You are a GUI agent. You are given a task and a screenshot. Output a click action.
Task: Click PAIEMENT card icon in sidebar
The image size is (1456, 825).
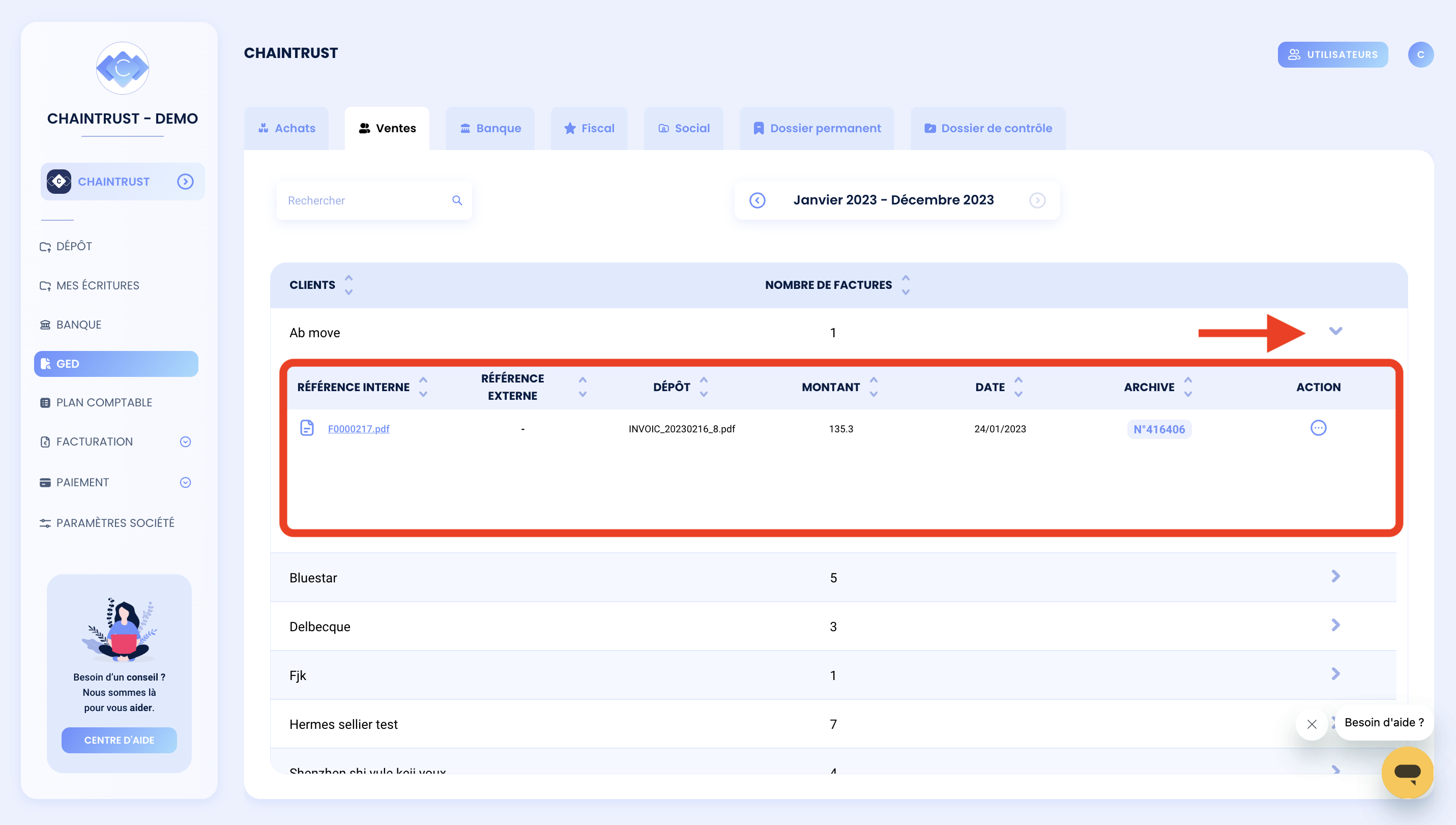click(x=45, y=483)
